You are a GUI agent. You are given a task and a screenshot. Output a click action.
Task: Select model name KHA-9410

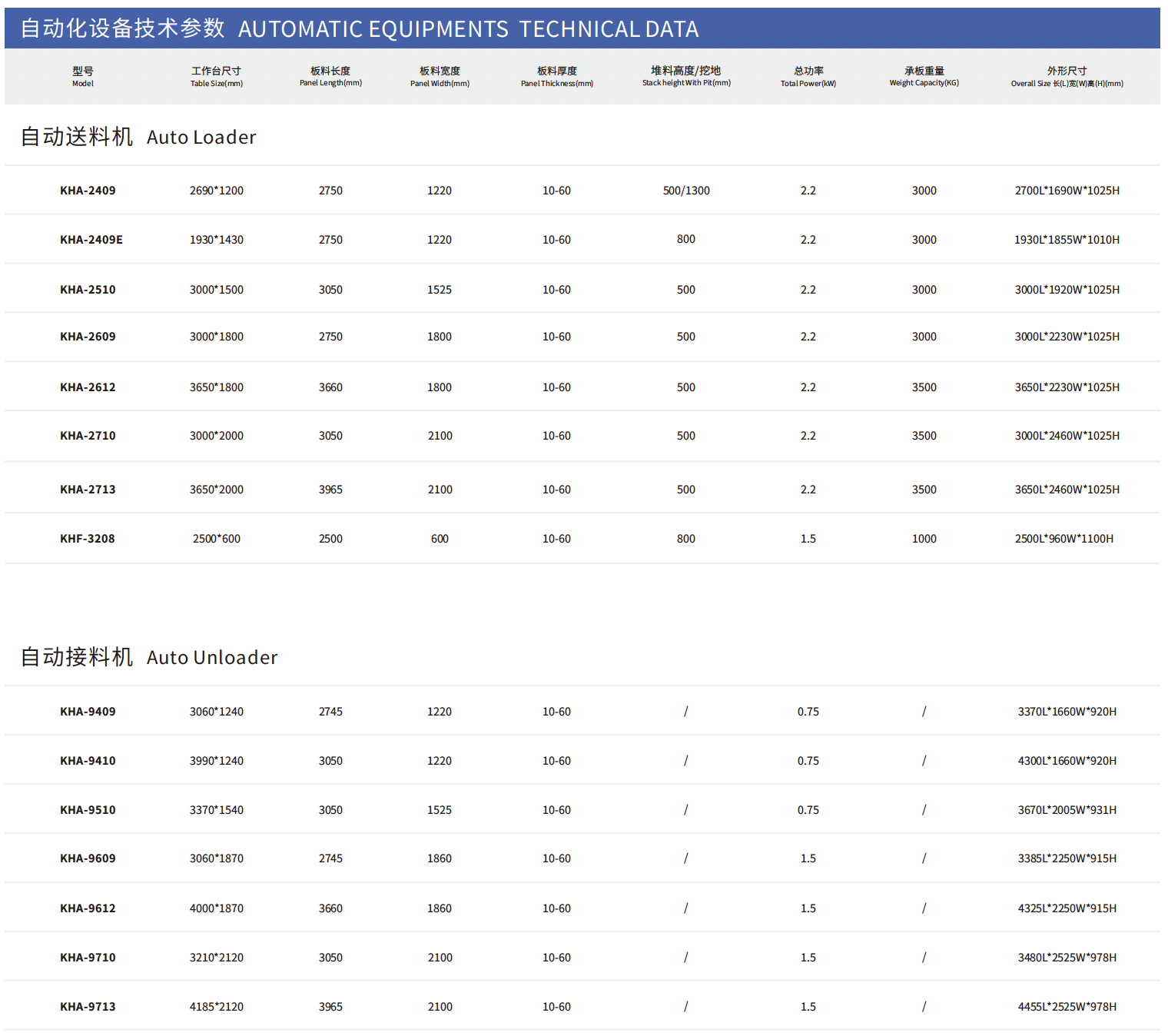coord(88,761)
